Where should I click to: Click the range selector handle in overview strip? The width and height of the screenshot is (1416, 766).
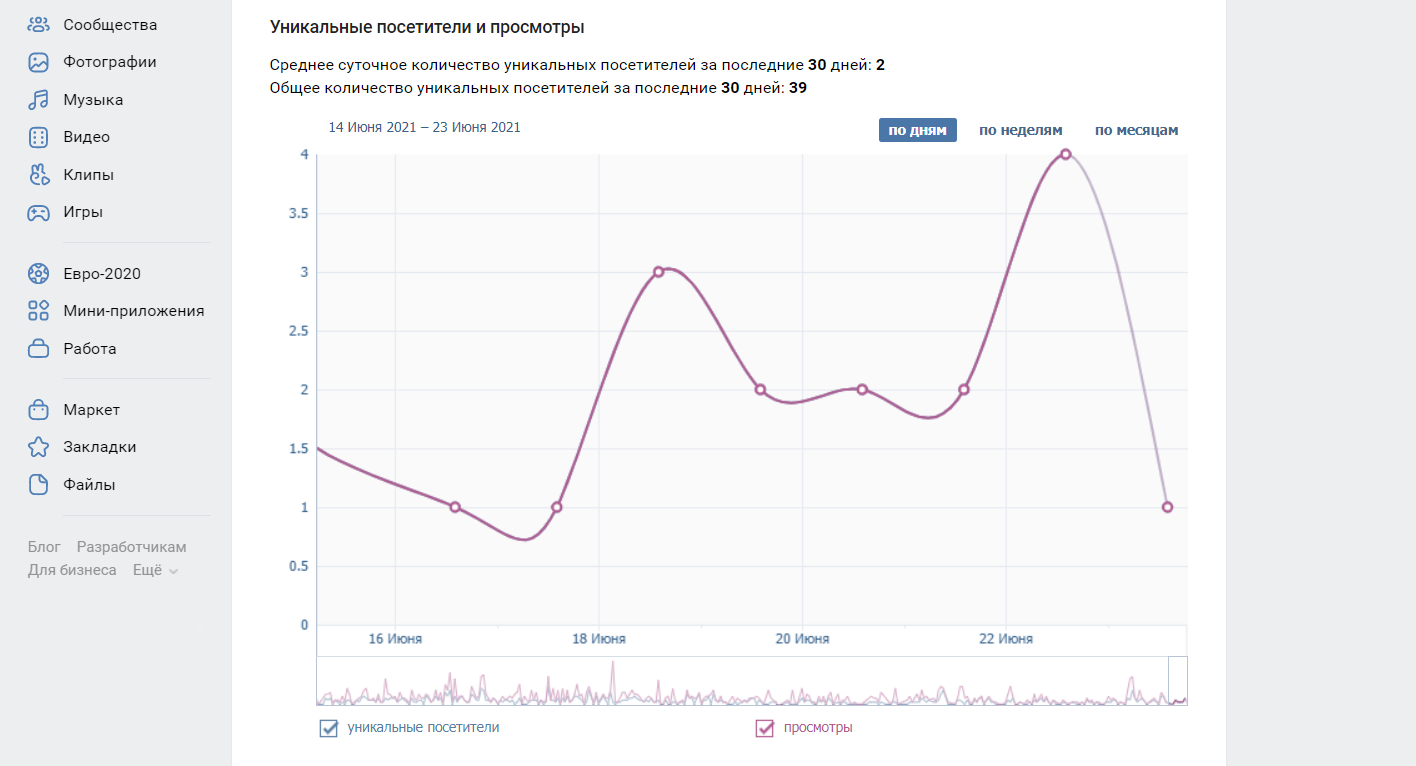[x=1177, y=680]
